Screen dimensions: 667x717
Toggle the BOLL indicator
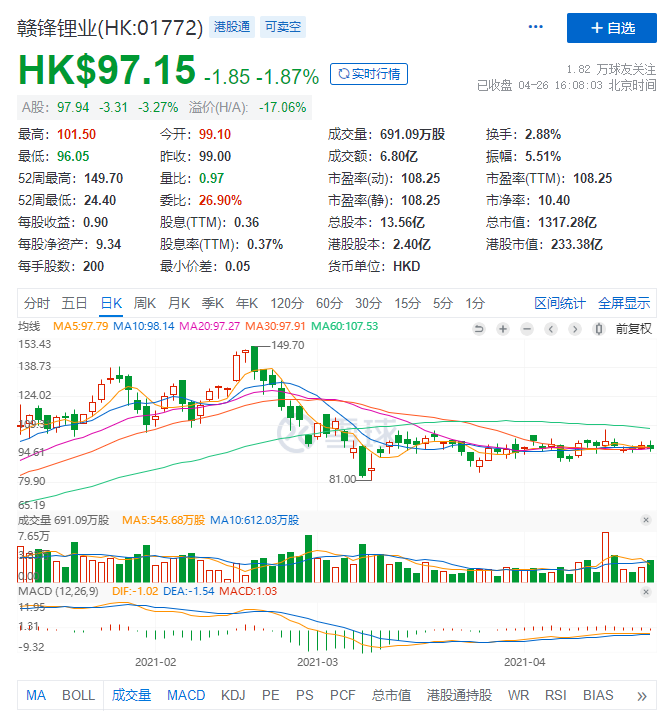78,696
